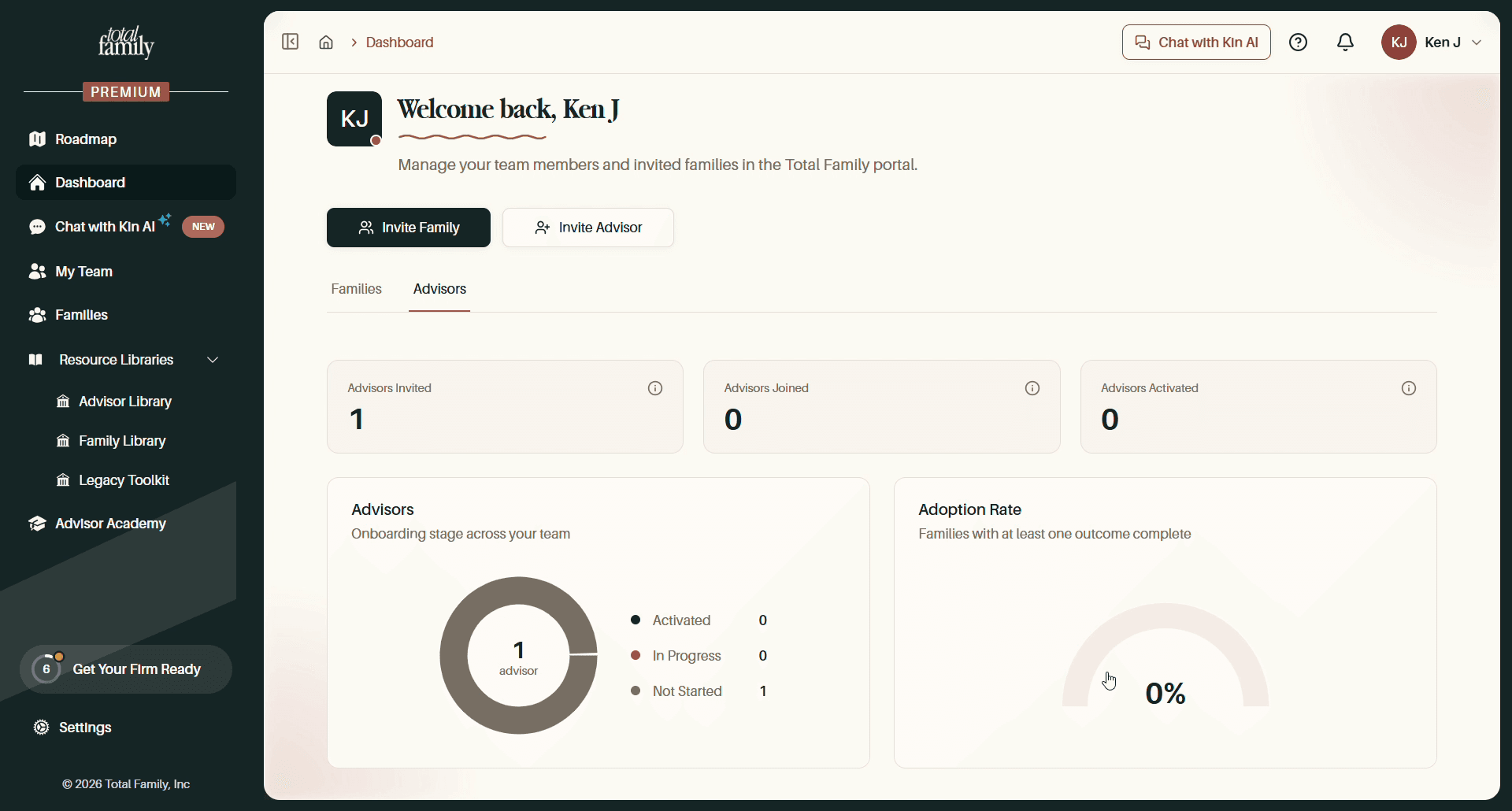1512x811 pixels.
Task: Click the Adoption Rate card heading
Action: (x=969, y=509)
